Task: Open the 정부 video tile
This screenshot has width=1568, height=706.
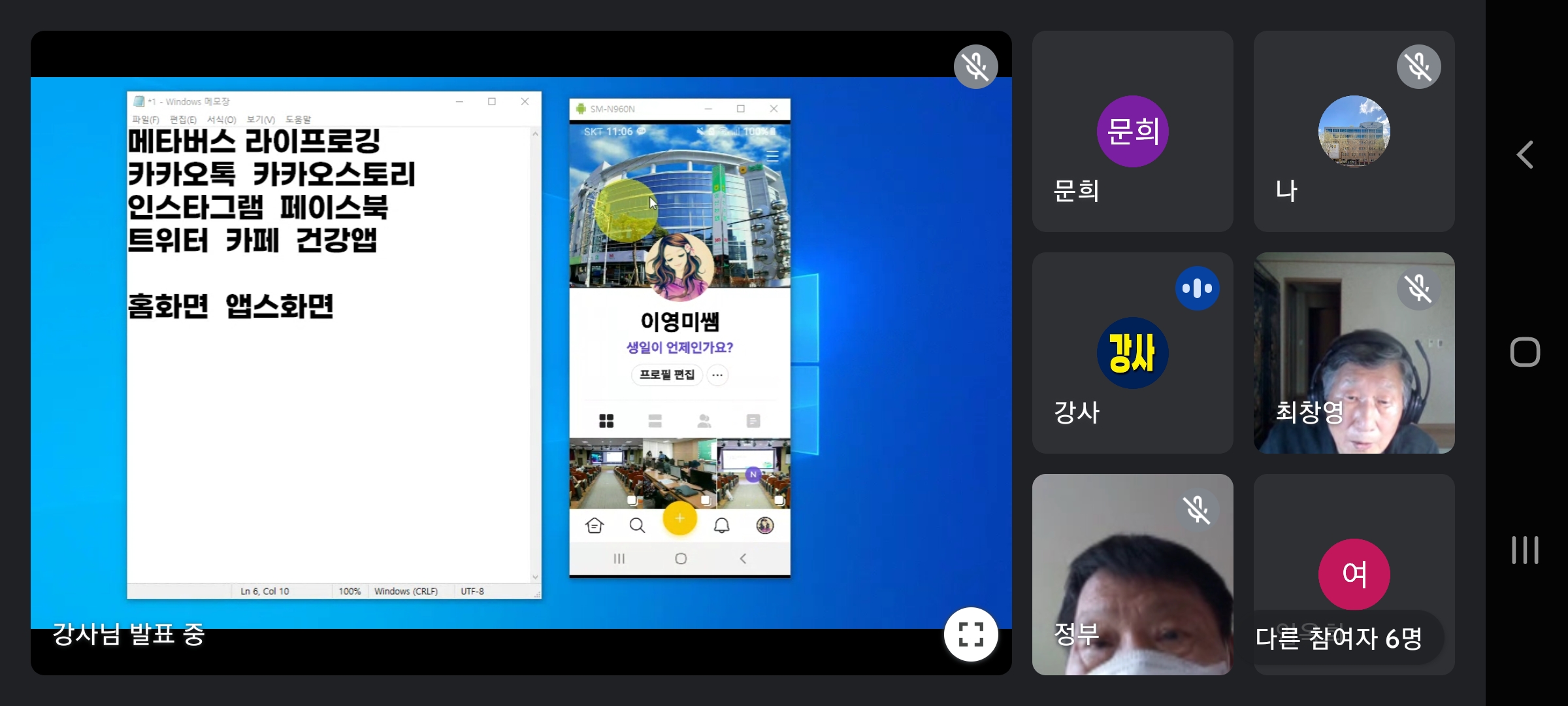Action: coord(1132,575)
